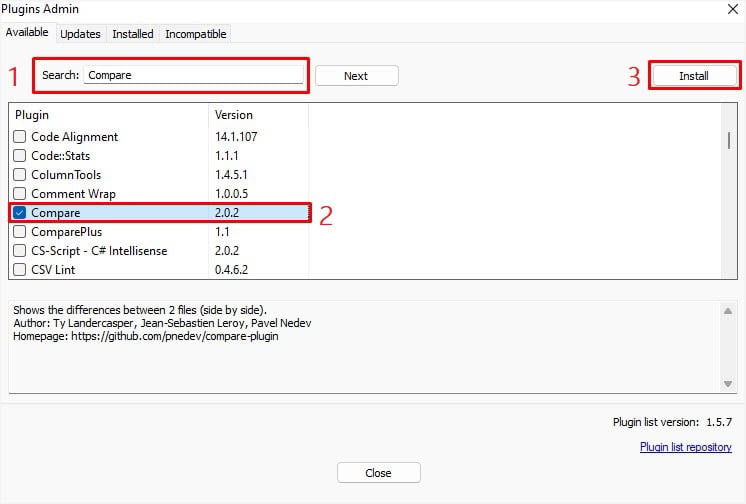746x504 pixels.
Task: Open the Installed tab
Action: [133, 34]
